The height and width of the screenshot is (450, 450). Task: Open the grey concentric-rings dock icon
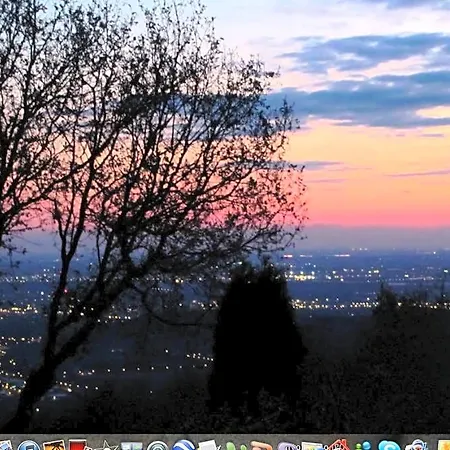click(157, 446)
